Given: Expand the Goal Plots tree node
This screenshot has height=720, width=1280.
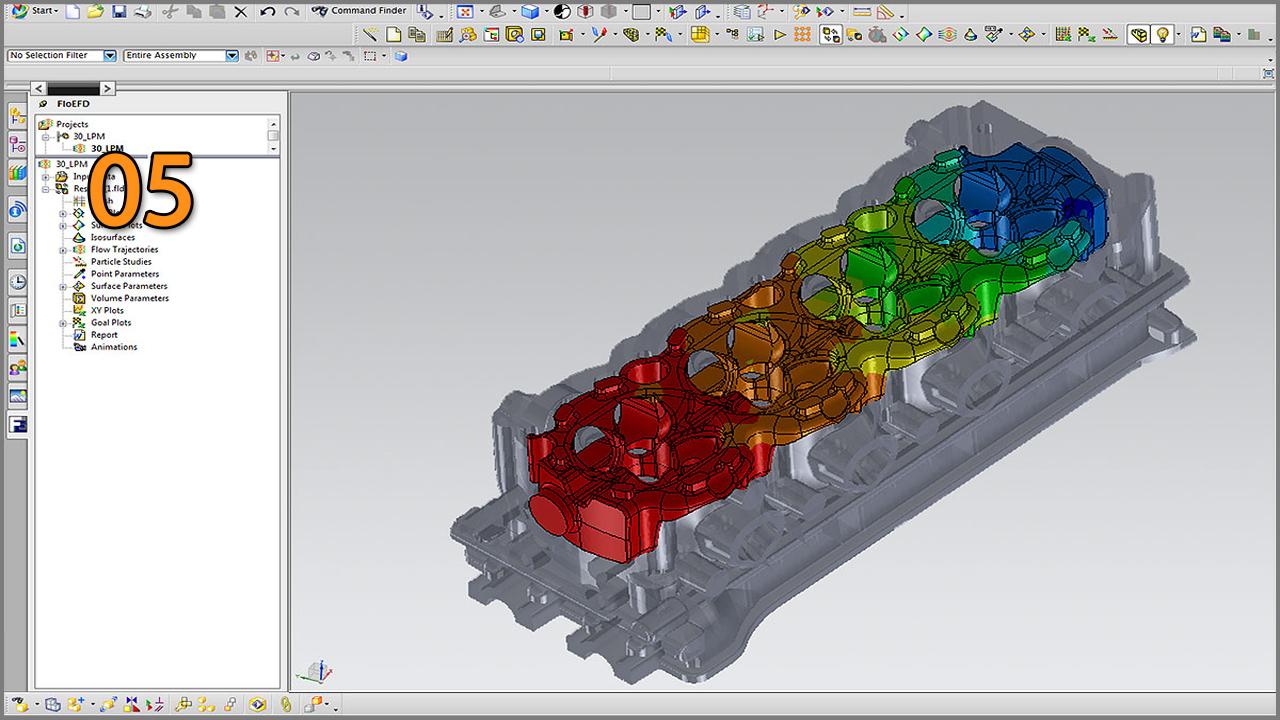Looking at the screenshot, I should (63, 323).
